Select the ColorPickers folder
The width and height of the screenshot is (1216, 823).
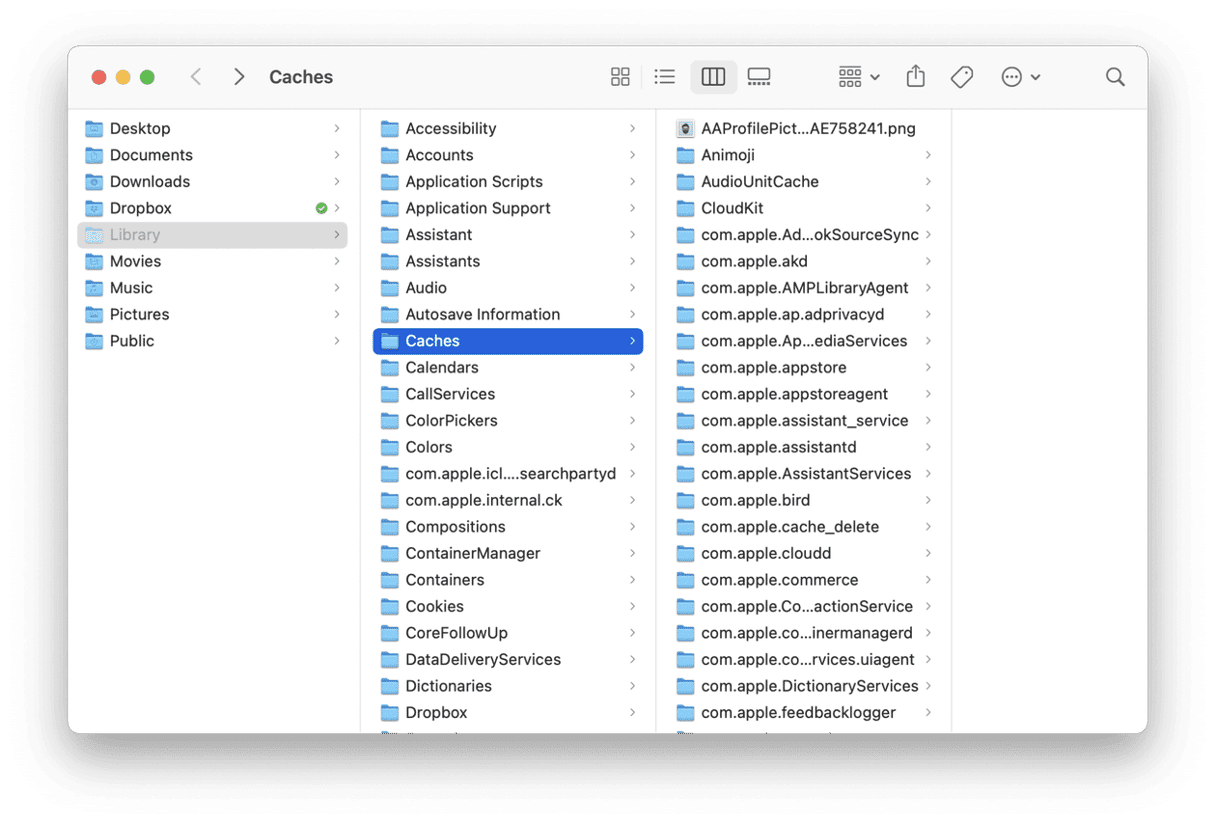(x=508, y=420)
